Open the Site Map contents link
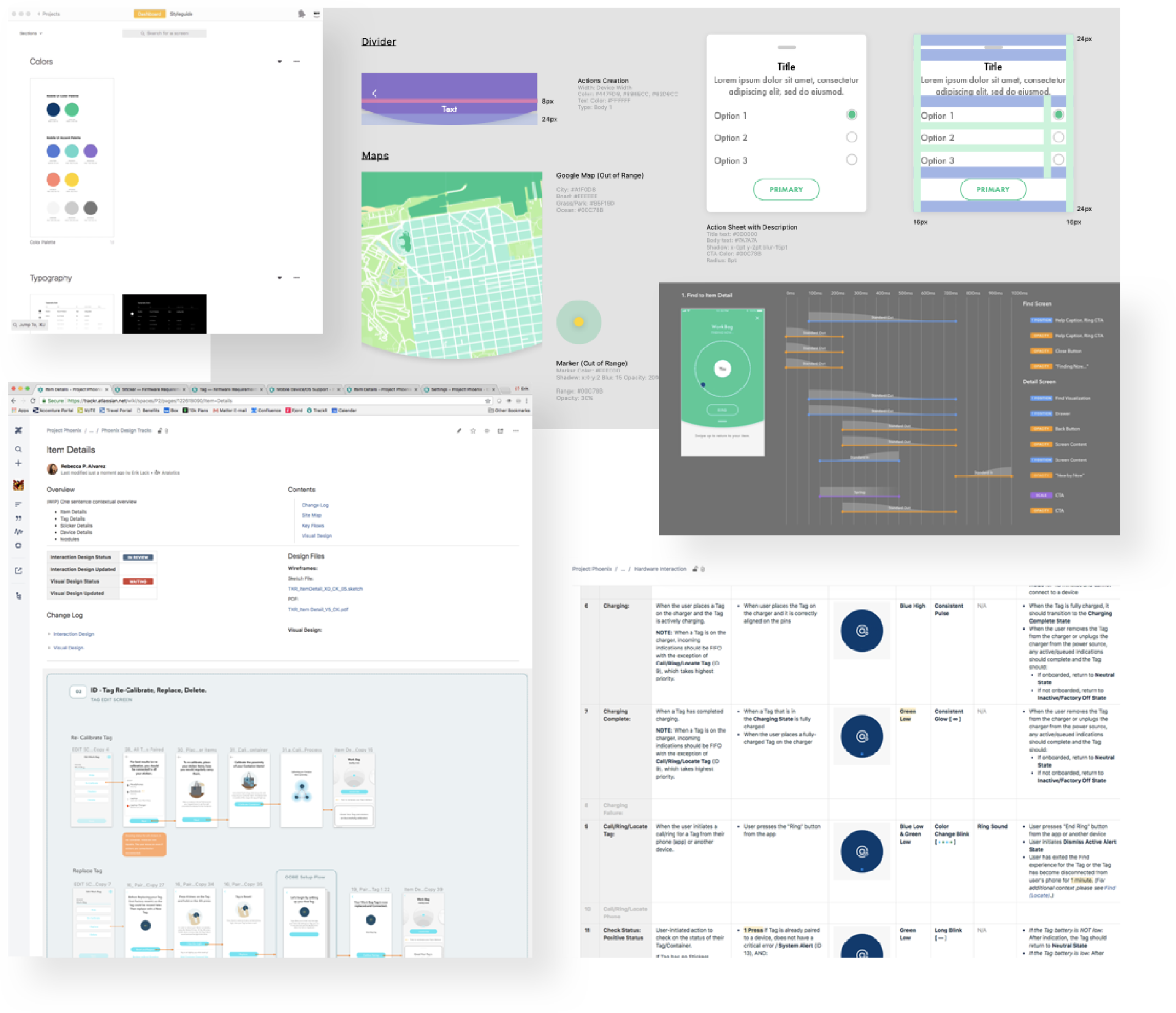 (311, 515)
